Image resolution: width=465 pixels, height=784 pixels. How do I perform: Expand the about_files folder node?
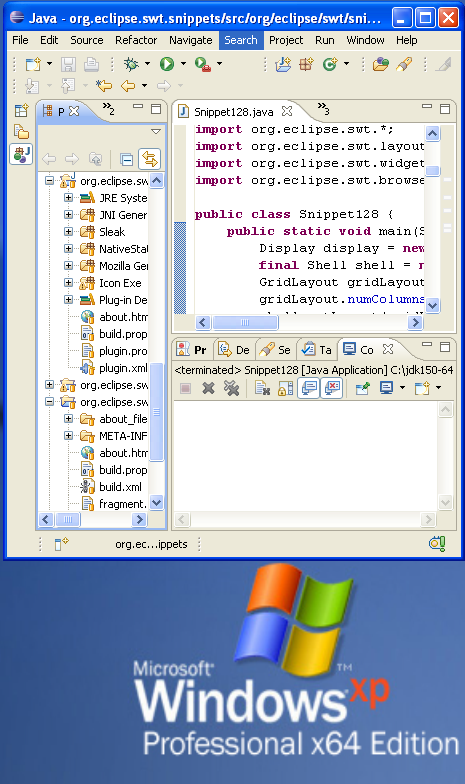pyautogui.click(x=68, y=419)
